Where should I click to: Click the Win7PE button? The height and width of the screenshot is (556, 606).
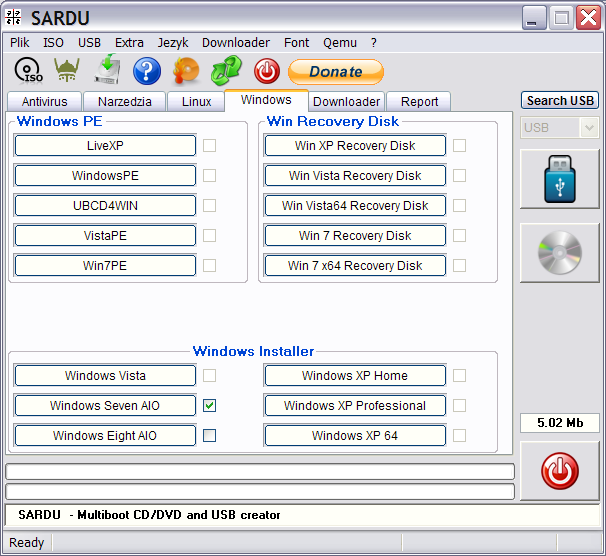tap(105, 265)
